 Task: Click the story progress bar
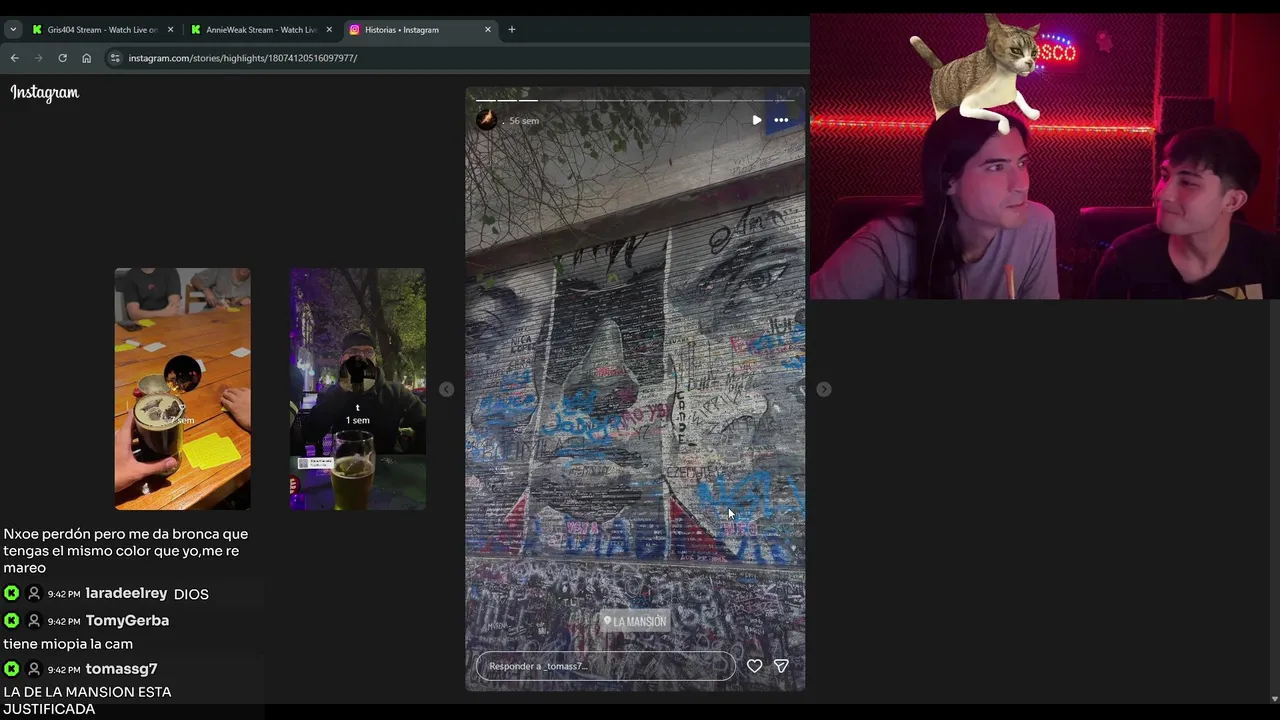click(635, 100)
